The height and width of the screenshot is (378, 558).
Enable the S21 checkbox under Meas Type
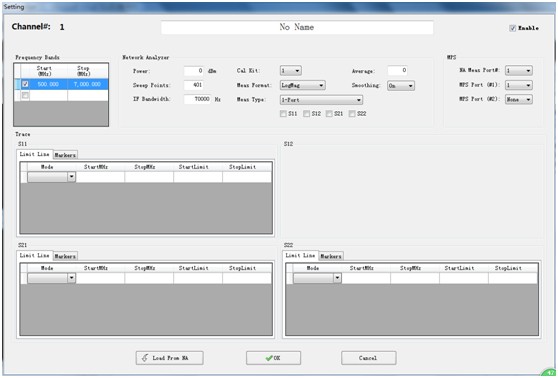click(329, 114)
